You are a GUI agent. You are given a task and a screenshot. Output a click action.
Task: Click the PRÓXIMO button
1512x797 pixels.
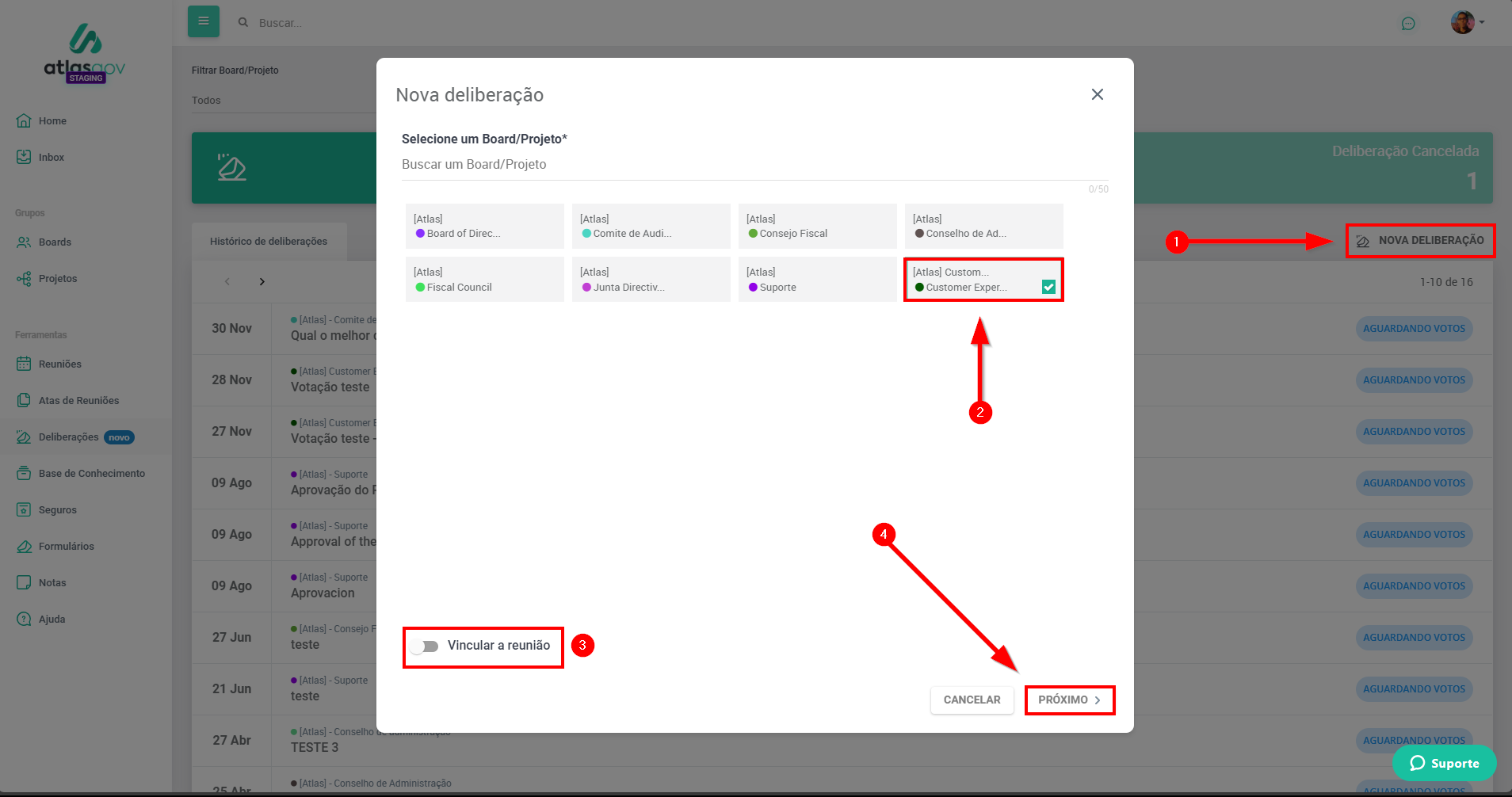click(x=1070, y=700)
